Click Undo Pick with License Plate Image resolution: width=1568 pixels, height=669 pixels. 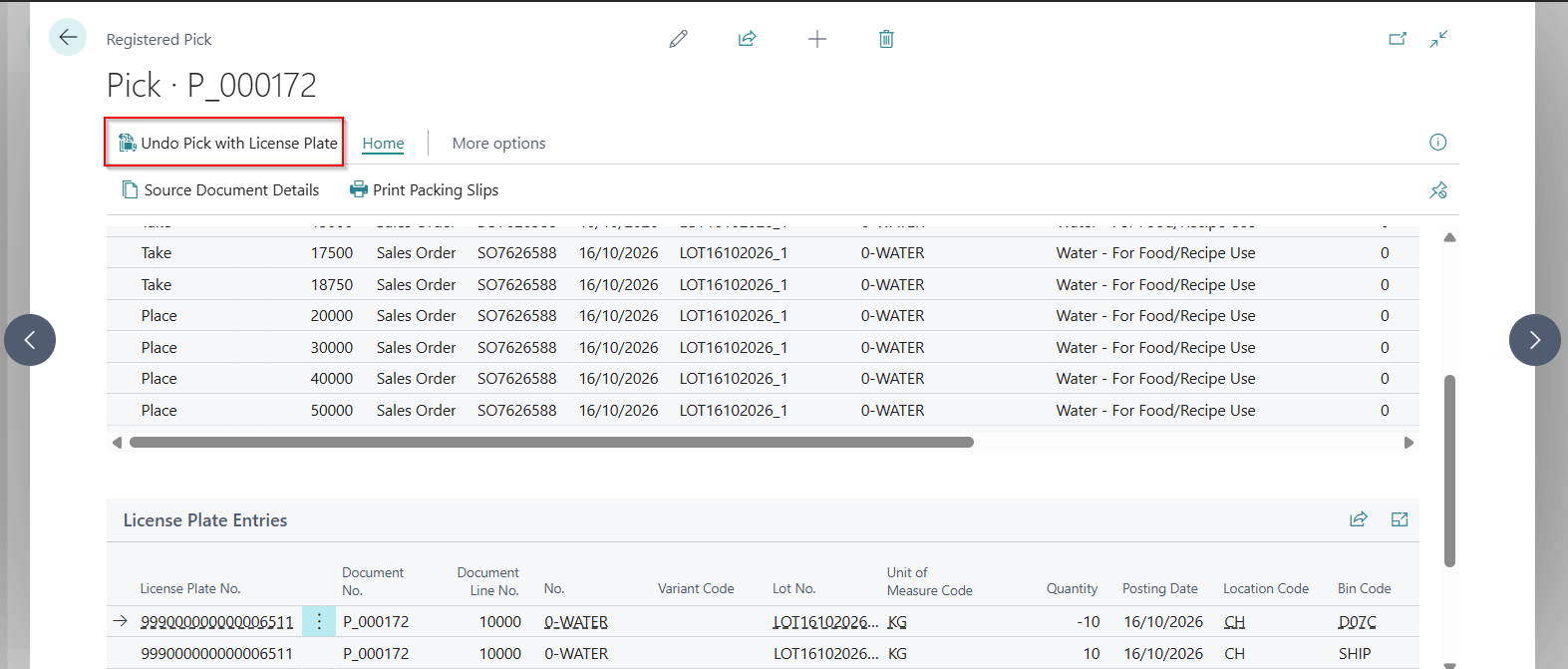[227, 143]
